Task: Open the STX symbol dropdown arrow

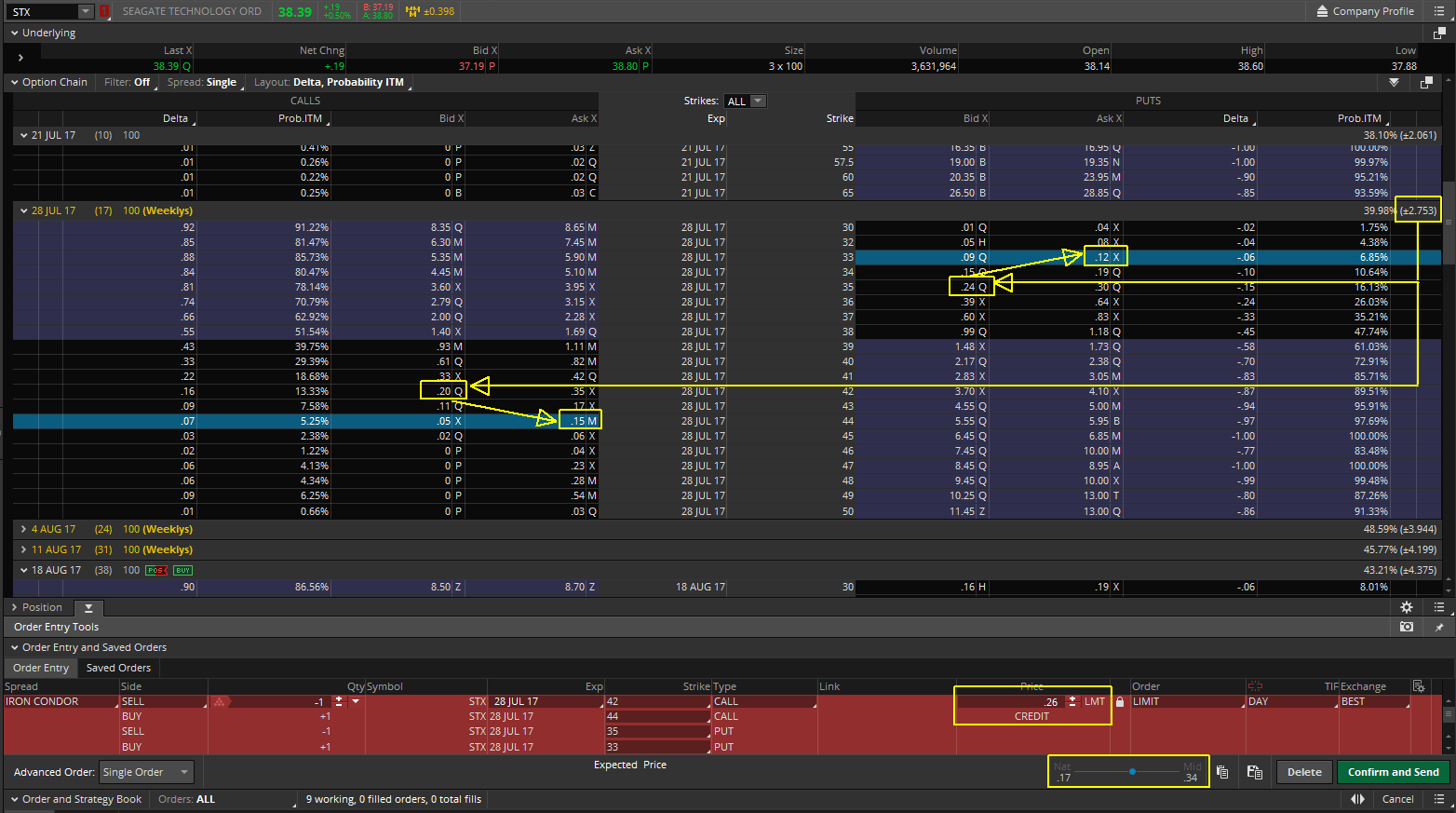Action: click(x=85, y=11)
